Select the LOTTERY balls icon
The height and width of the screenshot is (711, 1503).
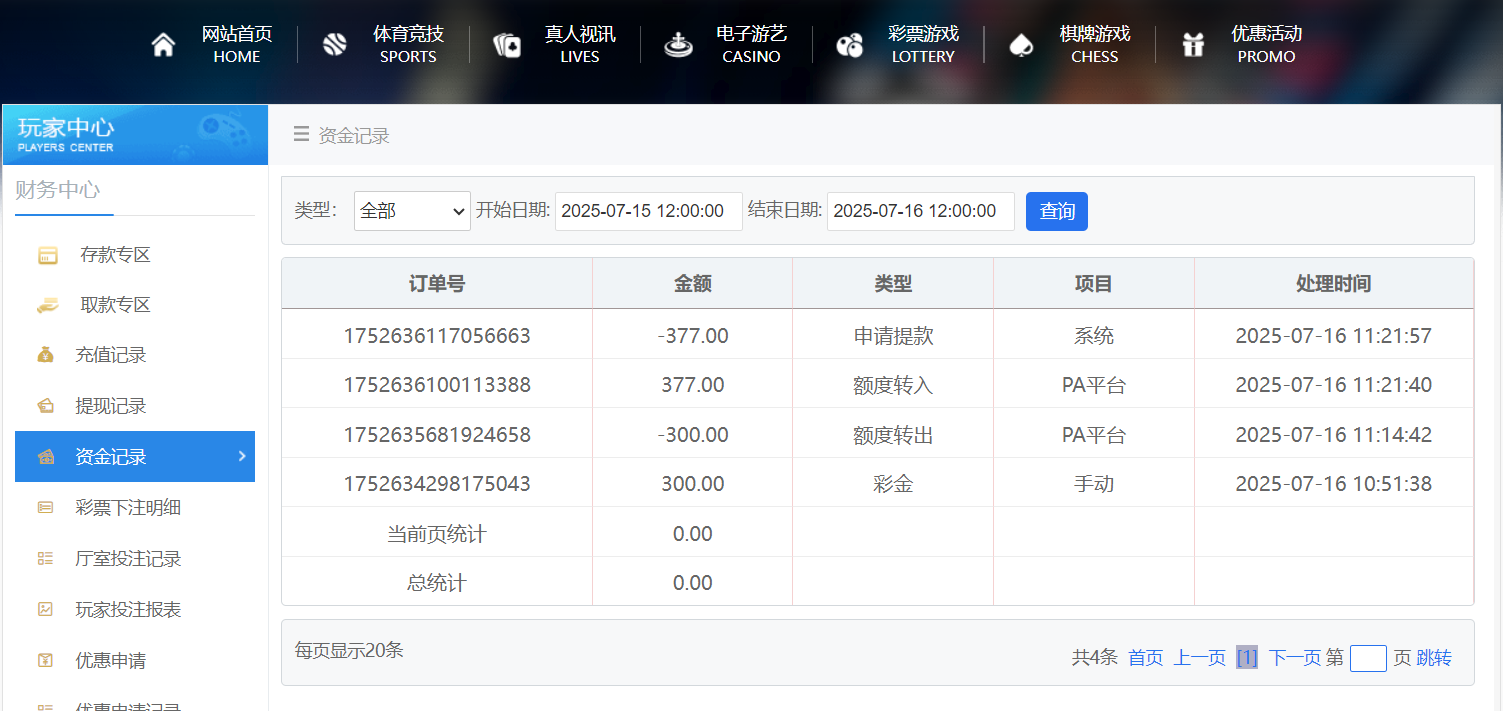coord(850,43)
